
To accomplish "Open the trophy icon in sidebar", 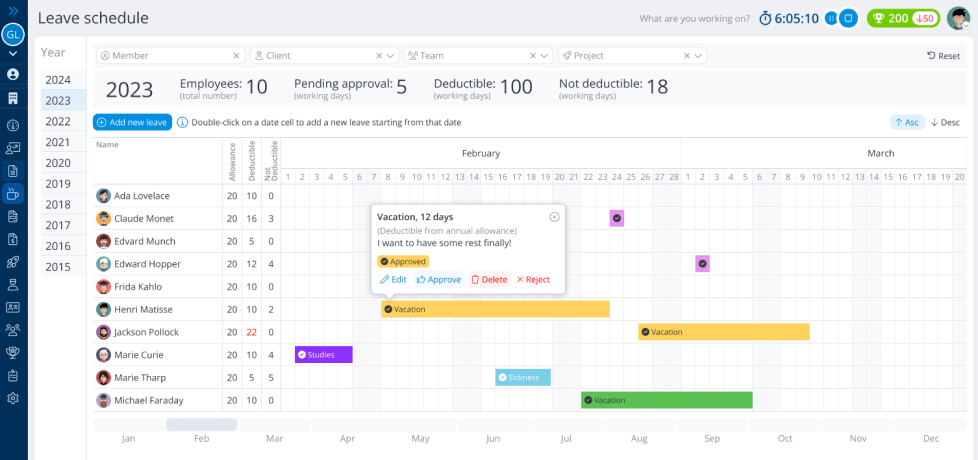I will coord(13,352).
